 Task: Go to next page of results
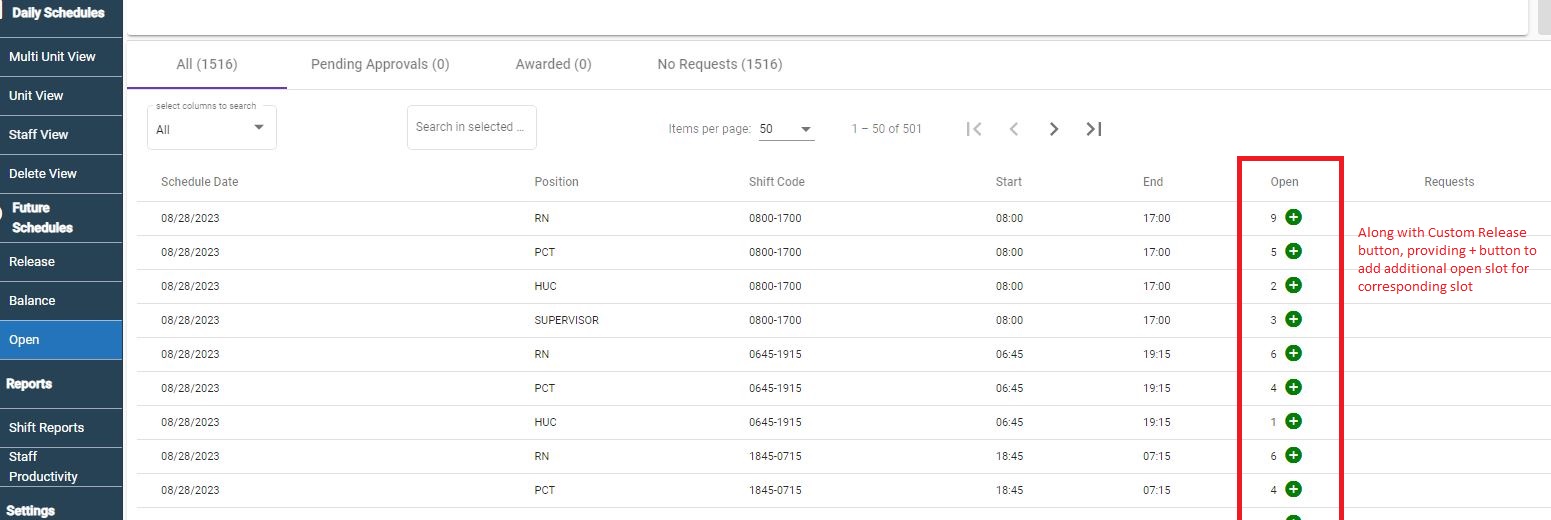coord(1054,129)
